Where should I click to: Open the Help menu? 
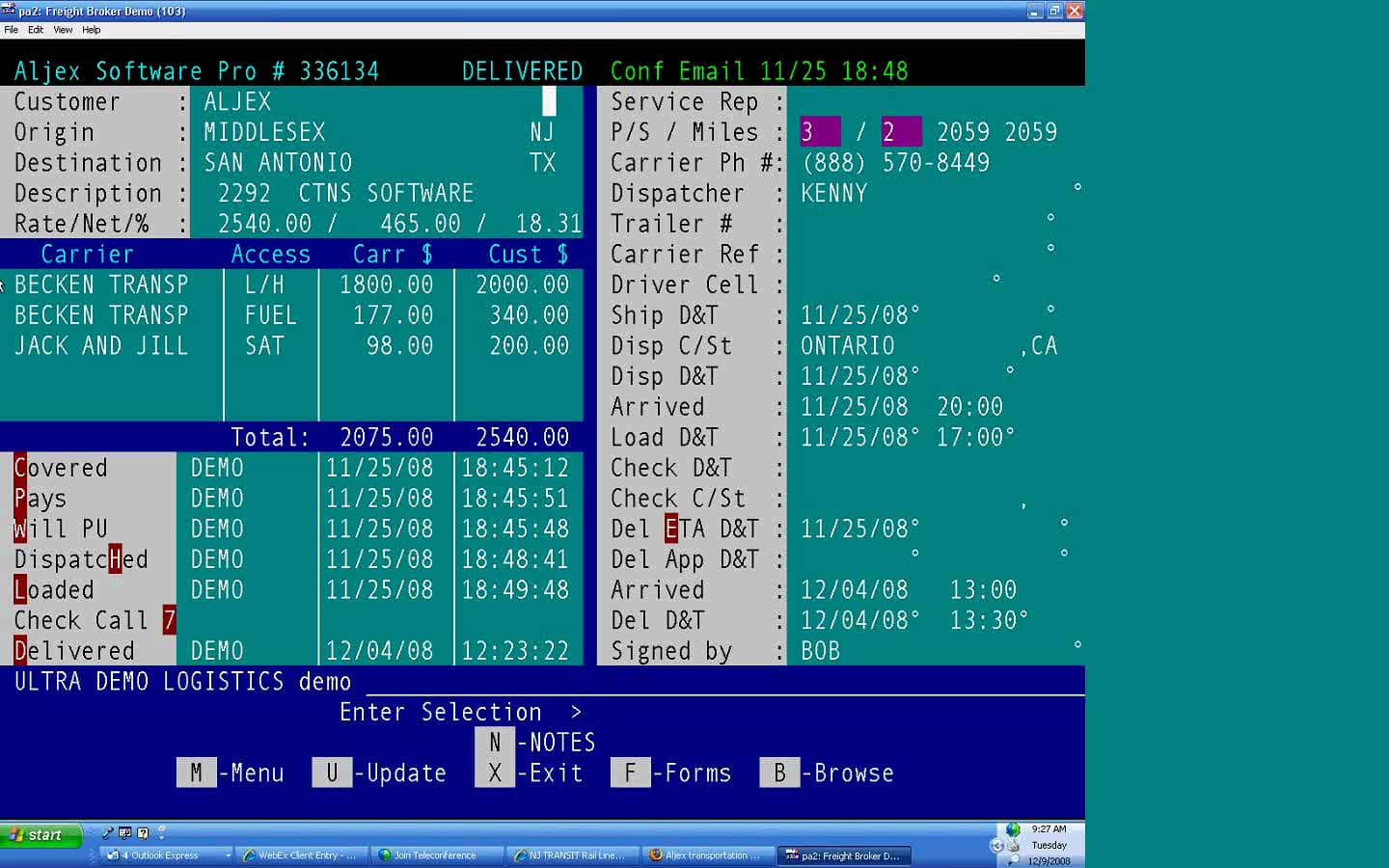click(x=91, y=30)
